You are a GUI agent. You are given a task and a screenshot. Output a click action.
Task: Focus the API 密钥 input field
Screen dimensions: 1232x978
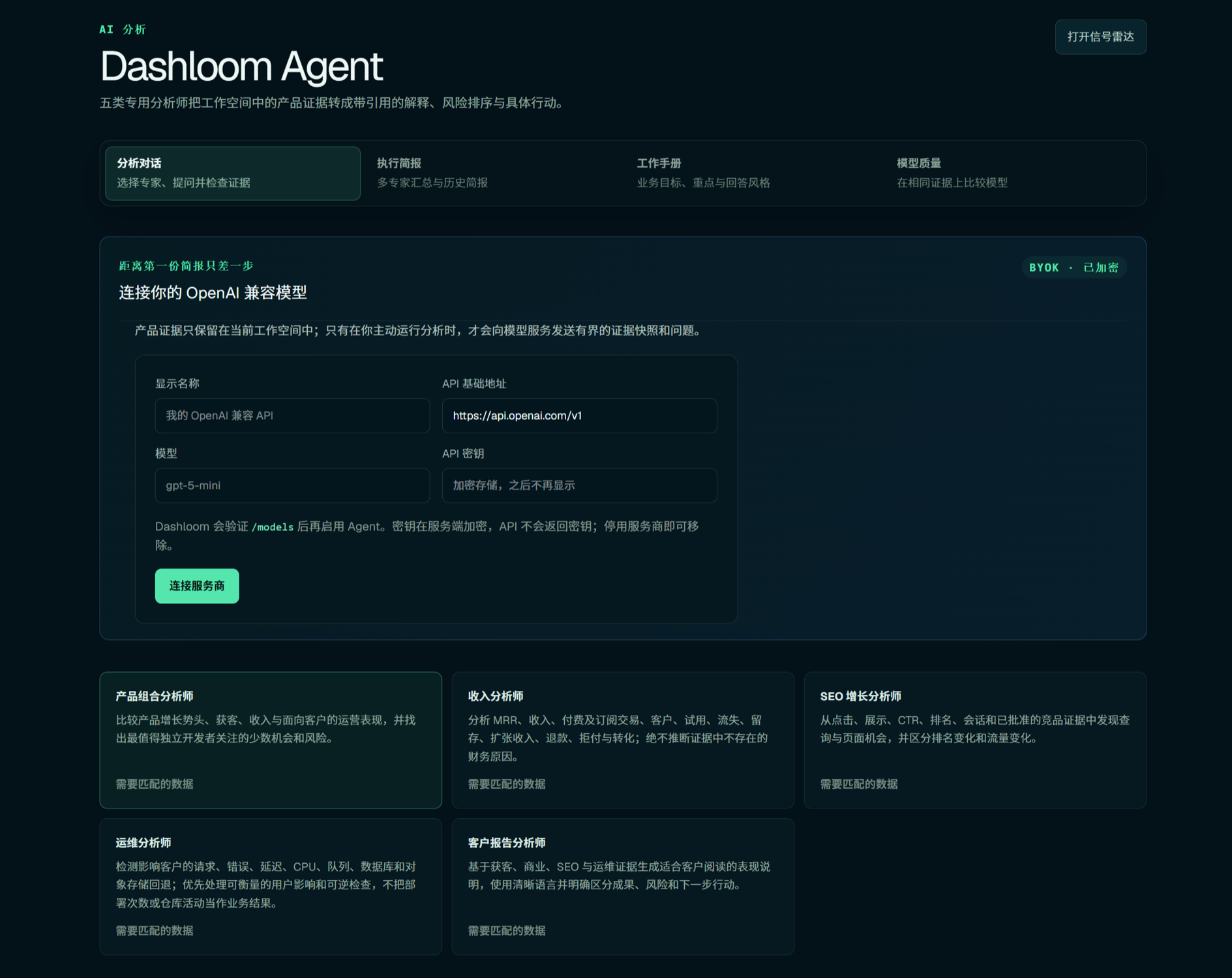click(x=579, y=485)
